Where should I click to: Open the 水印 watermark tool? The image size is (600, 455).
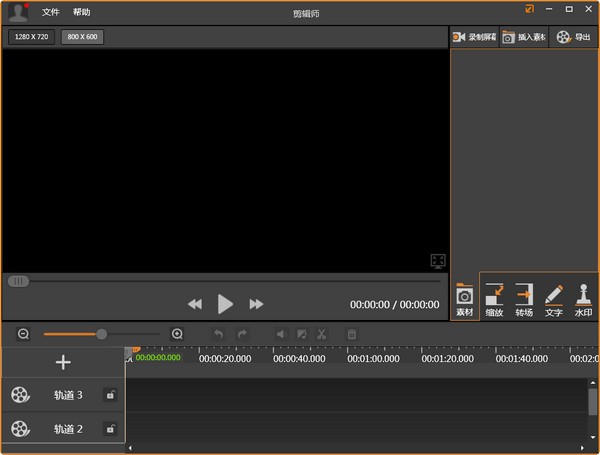tap(583, 299)
